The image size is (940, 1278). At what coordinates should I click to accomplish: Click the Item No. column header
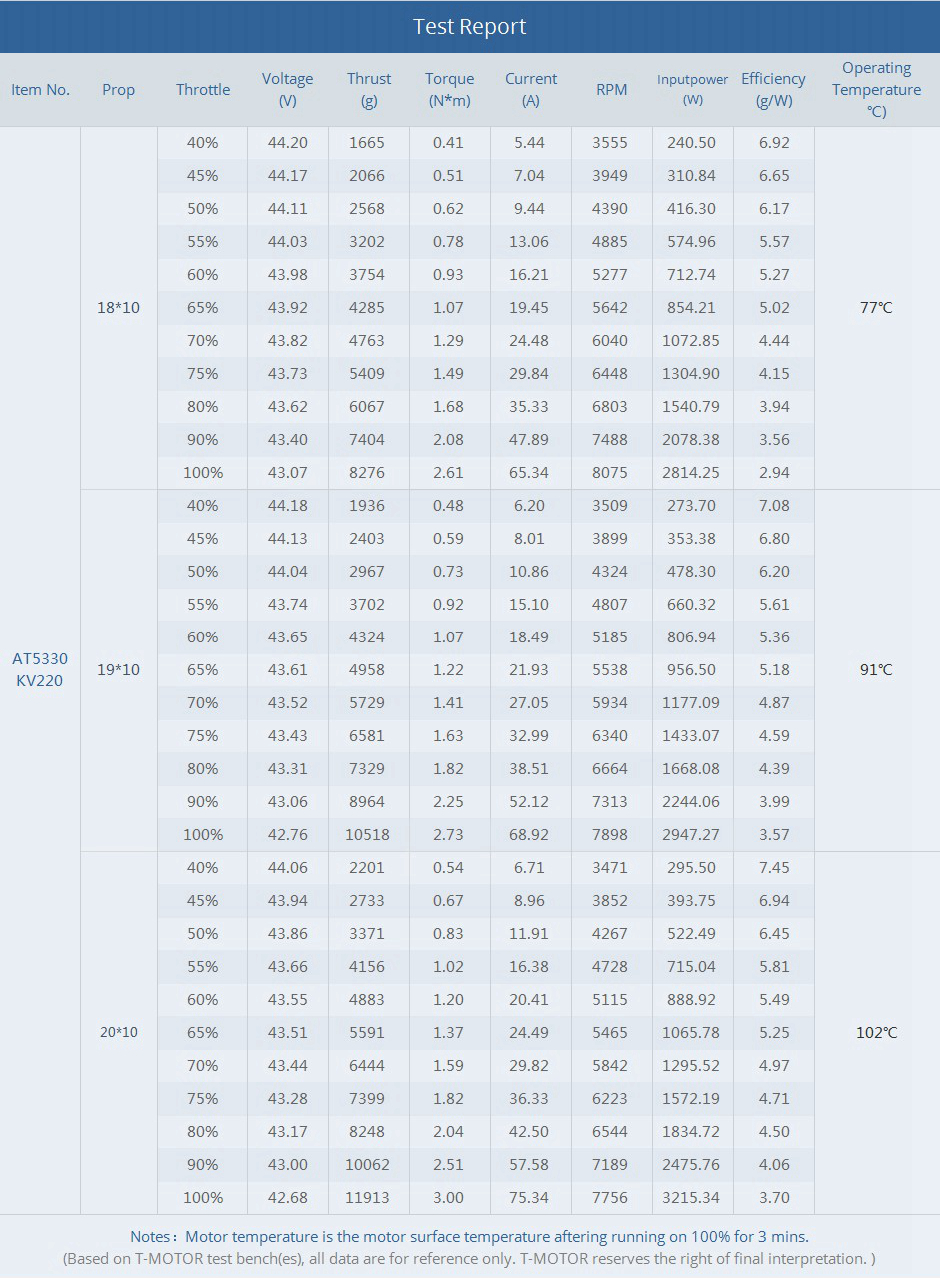coord(41,90)
